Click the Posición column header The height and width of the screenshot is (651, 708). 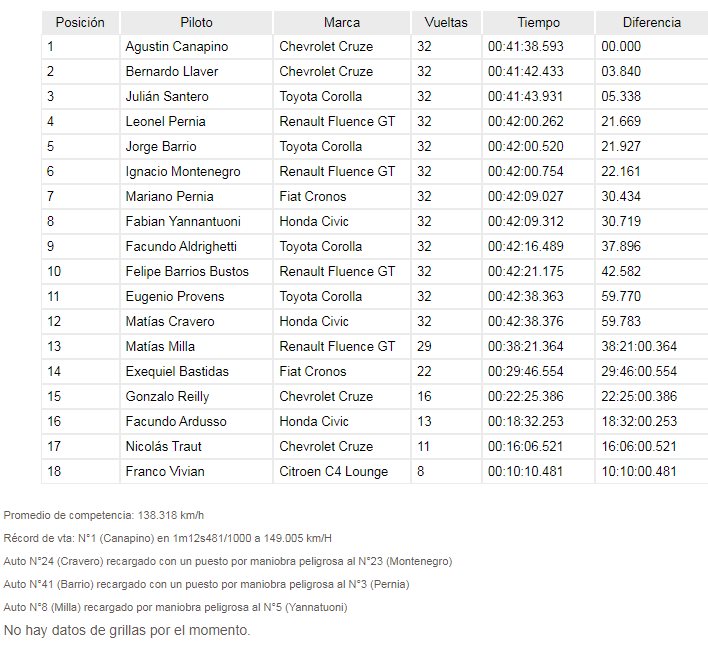[x=80, y=22]
